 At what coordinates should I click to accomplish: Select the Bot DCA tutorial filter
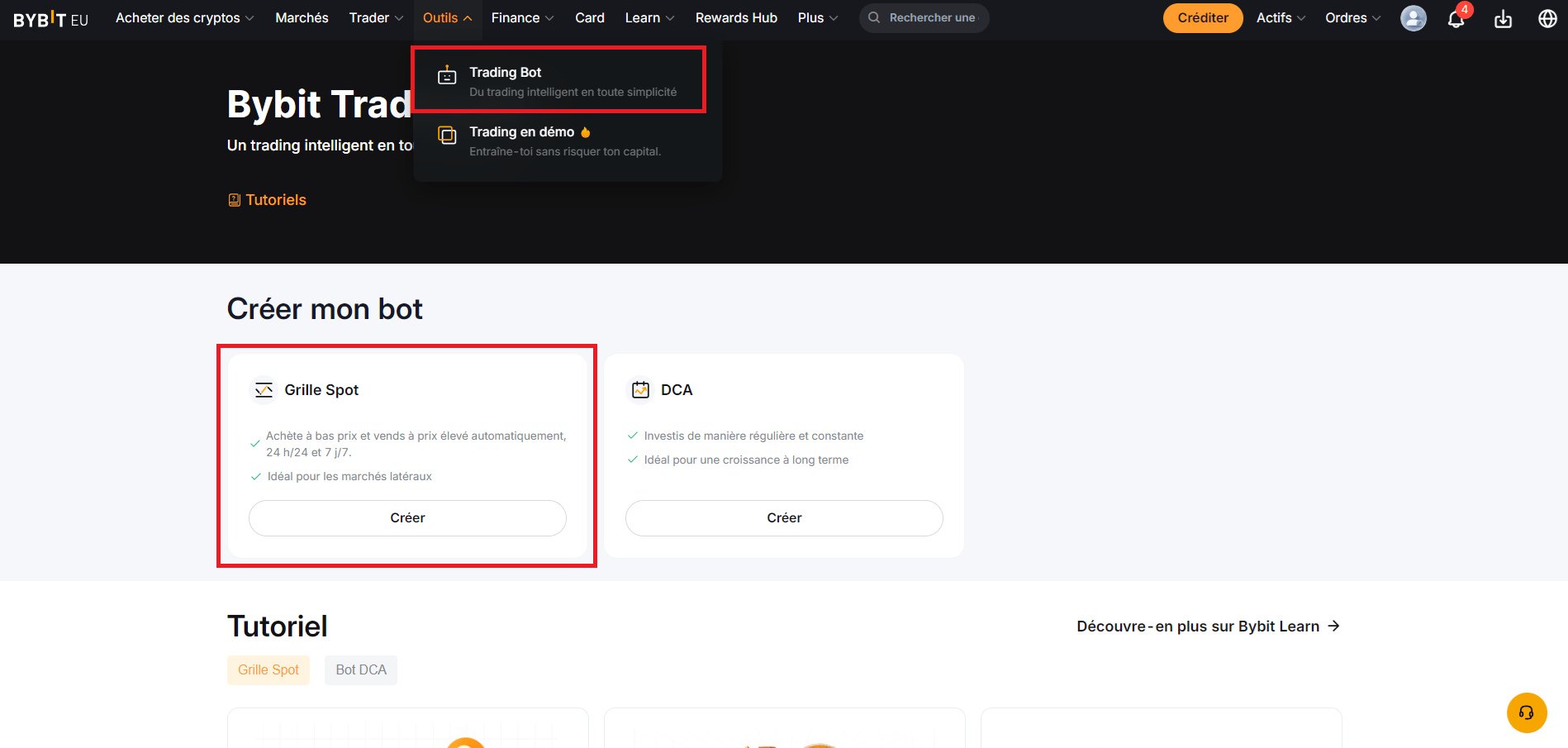361,669
